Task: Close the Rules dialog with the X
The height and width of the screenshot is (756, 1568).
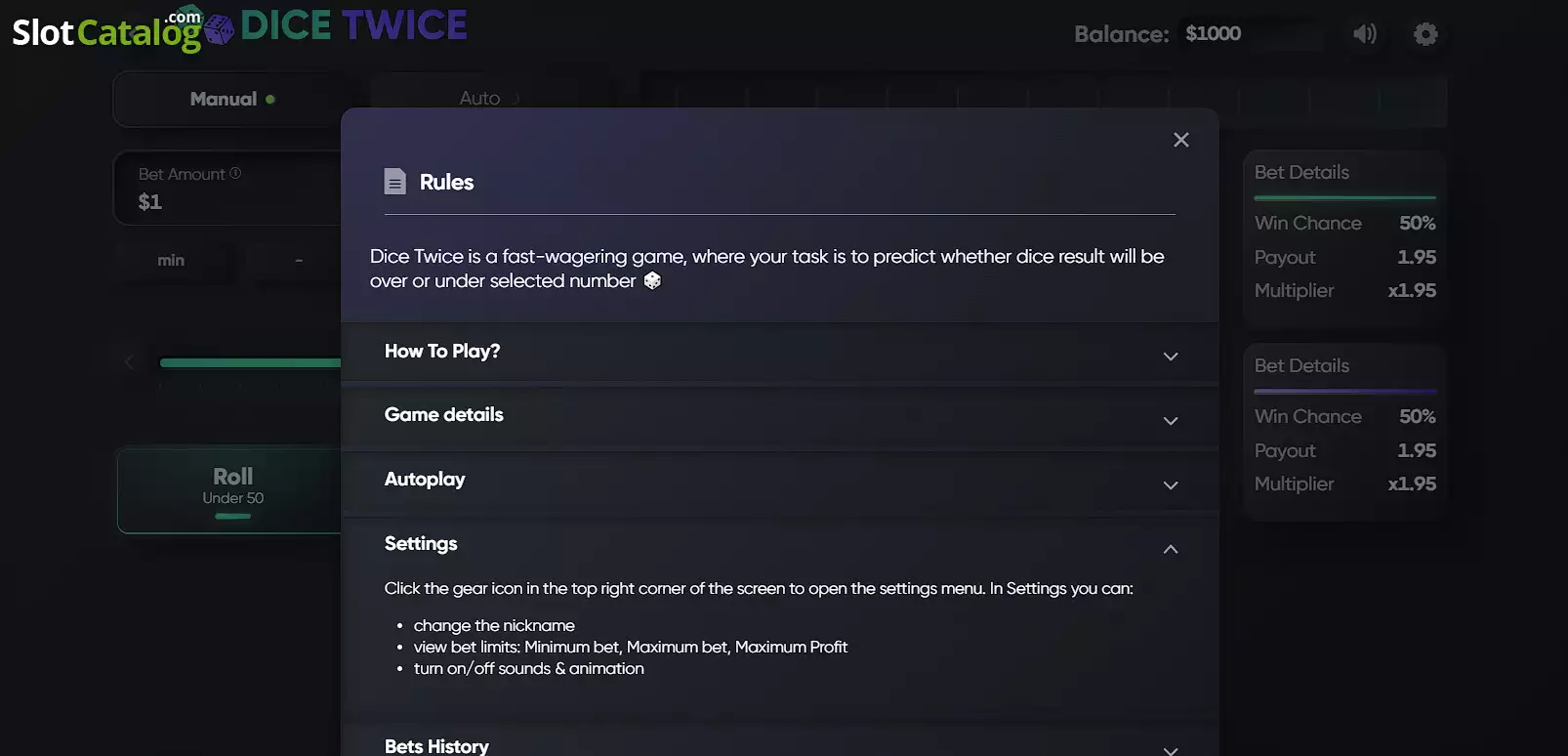Action: [x=1180, y=140]
